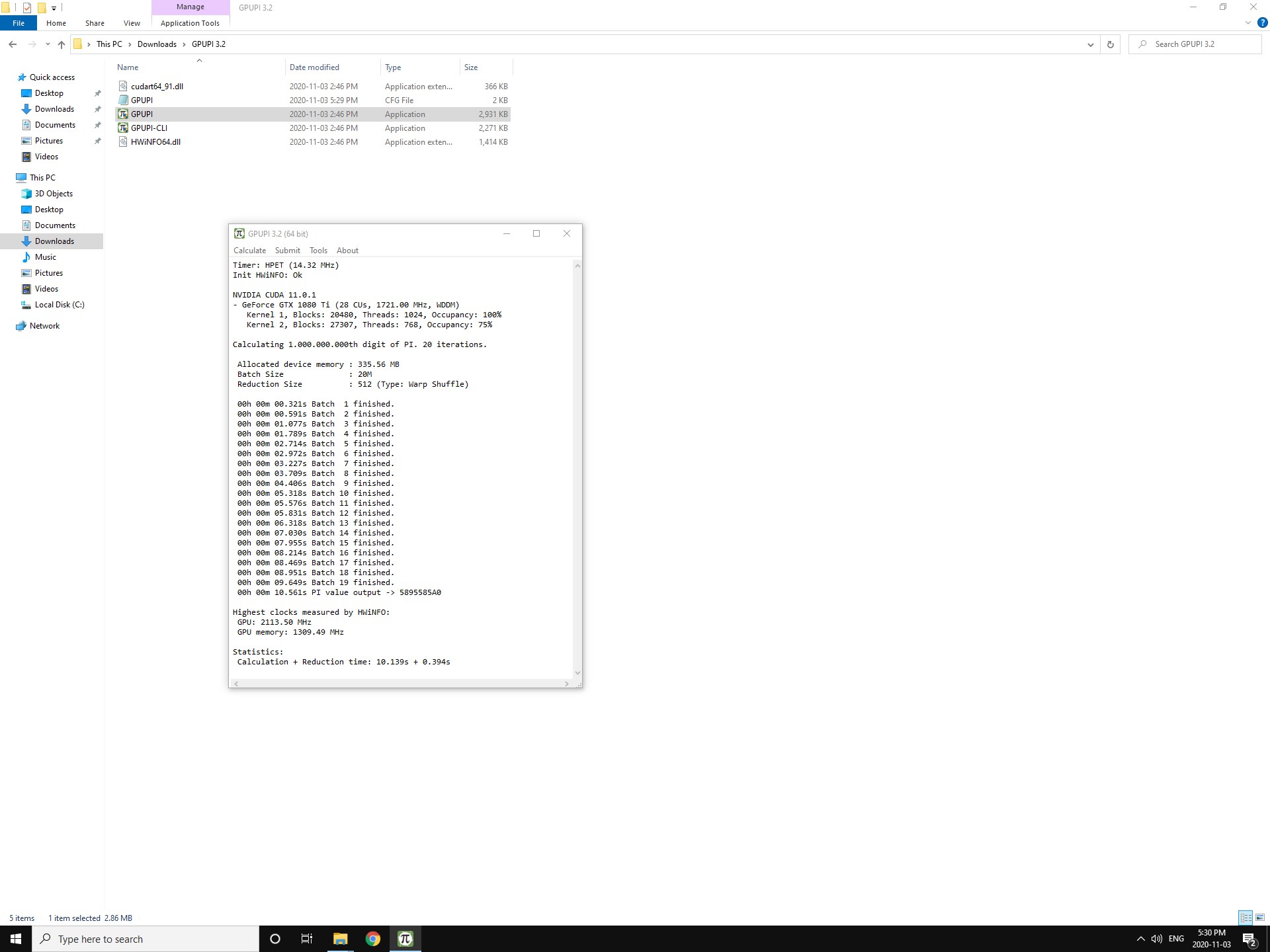Screen dimensions: 1270x952
Task: Switch to the Share ribbon tab
Action: tap(95, 23)
